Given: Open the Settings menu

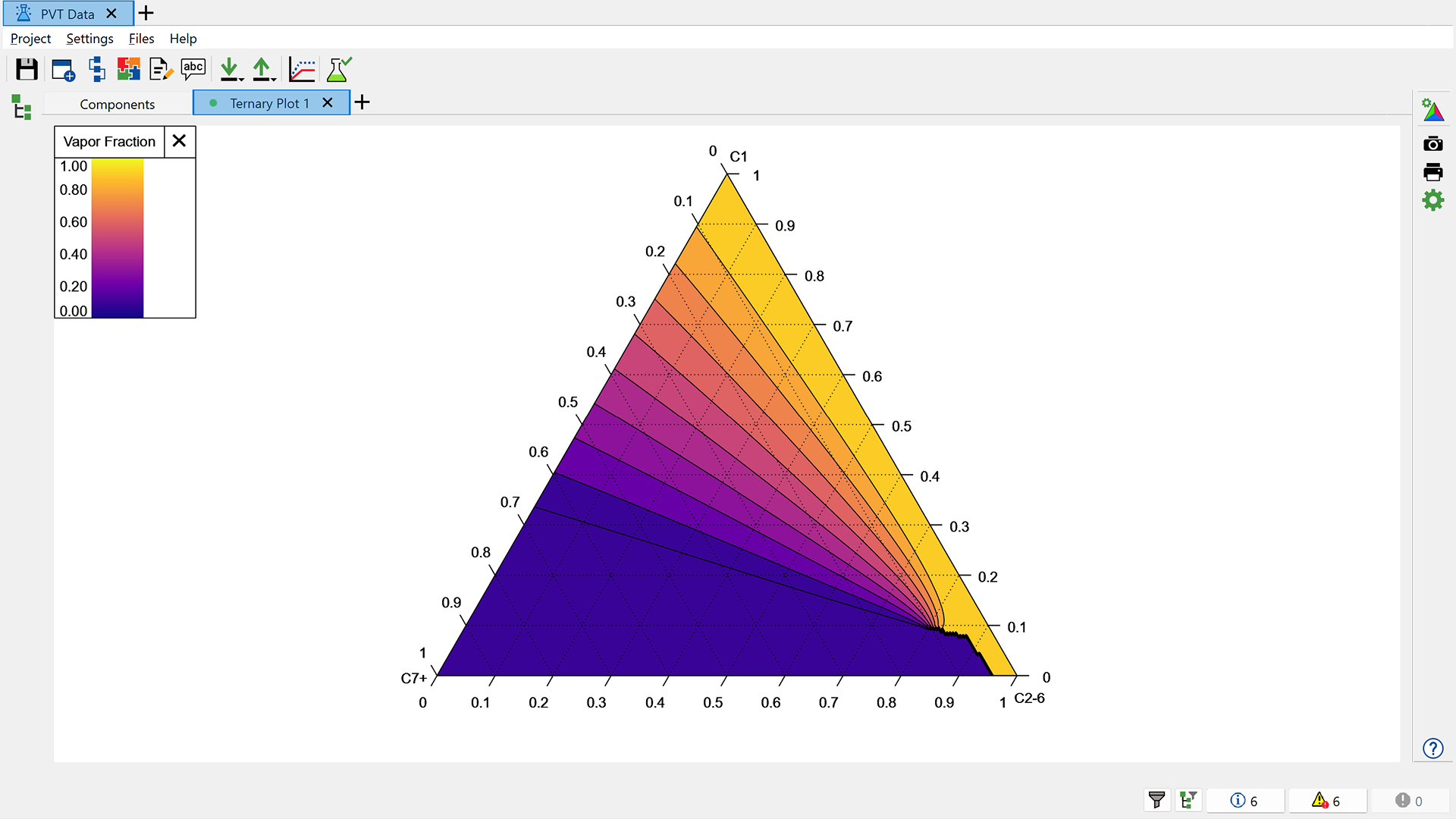Looking at the screenshot, I should pos(89,39).
